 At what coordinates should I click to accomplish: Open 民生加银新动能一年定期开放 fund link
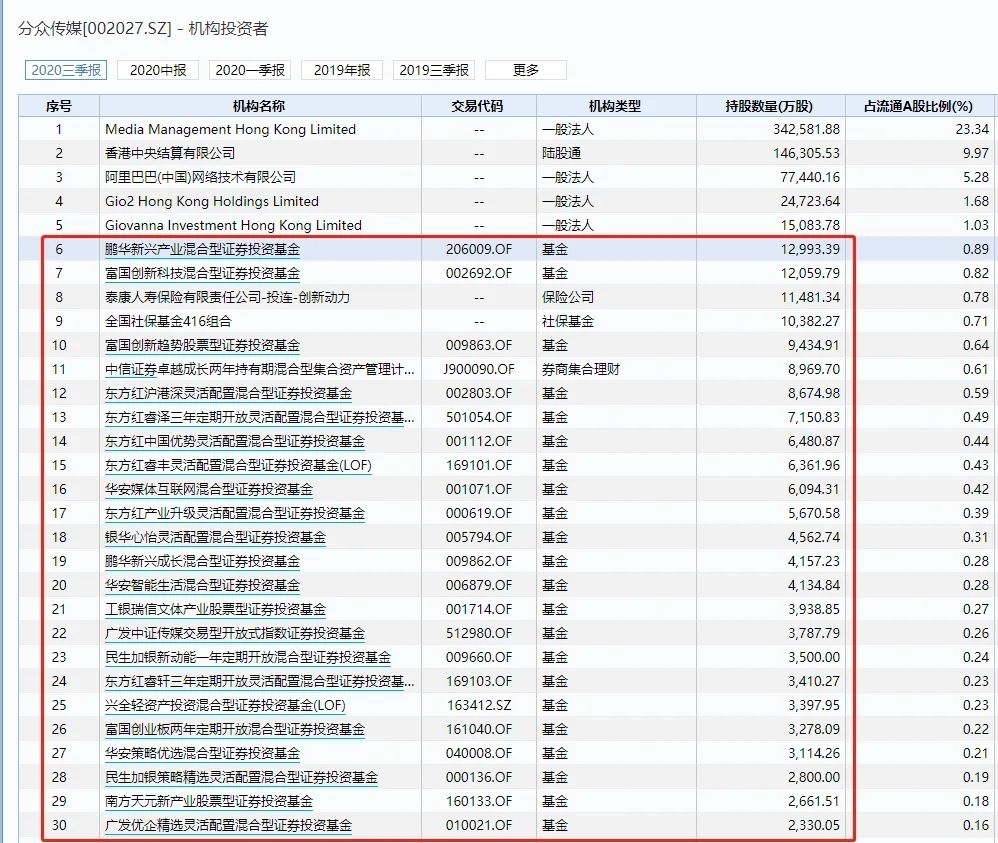pos(248,657)
